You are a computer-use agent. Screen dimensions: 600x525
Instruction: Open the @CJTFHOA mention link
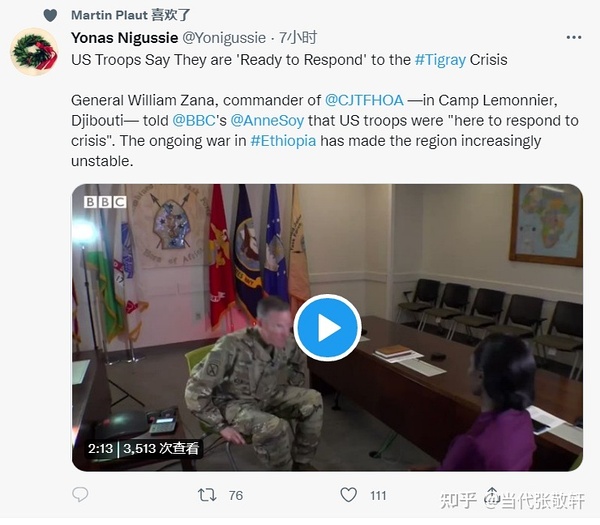(x=364, y=100)
